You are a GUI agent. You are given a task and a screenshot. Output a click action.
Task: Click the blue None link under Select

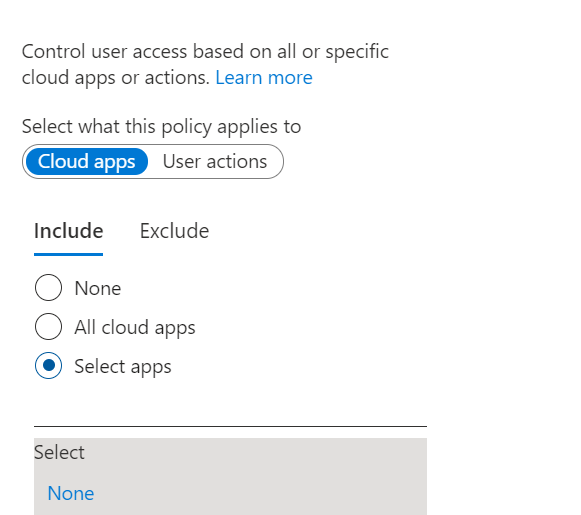[x=71, y=494]
